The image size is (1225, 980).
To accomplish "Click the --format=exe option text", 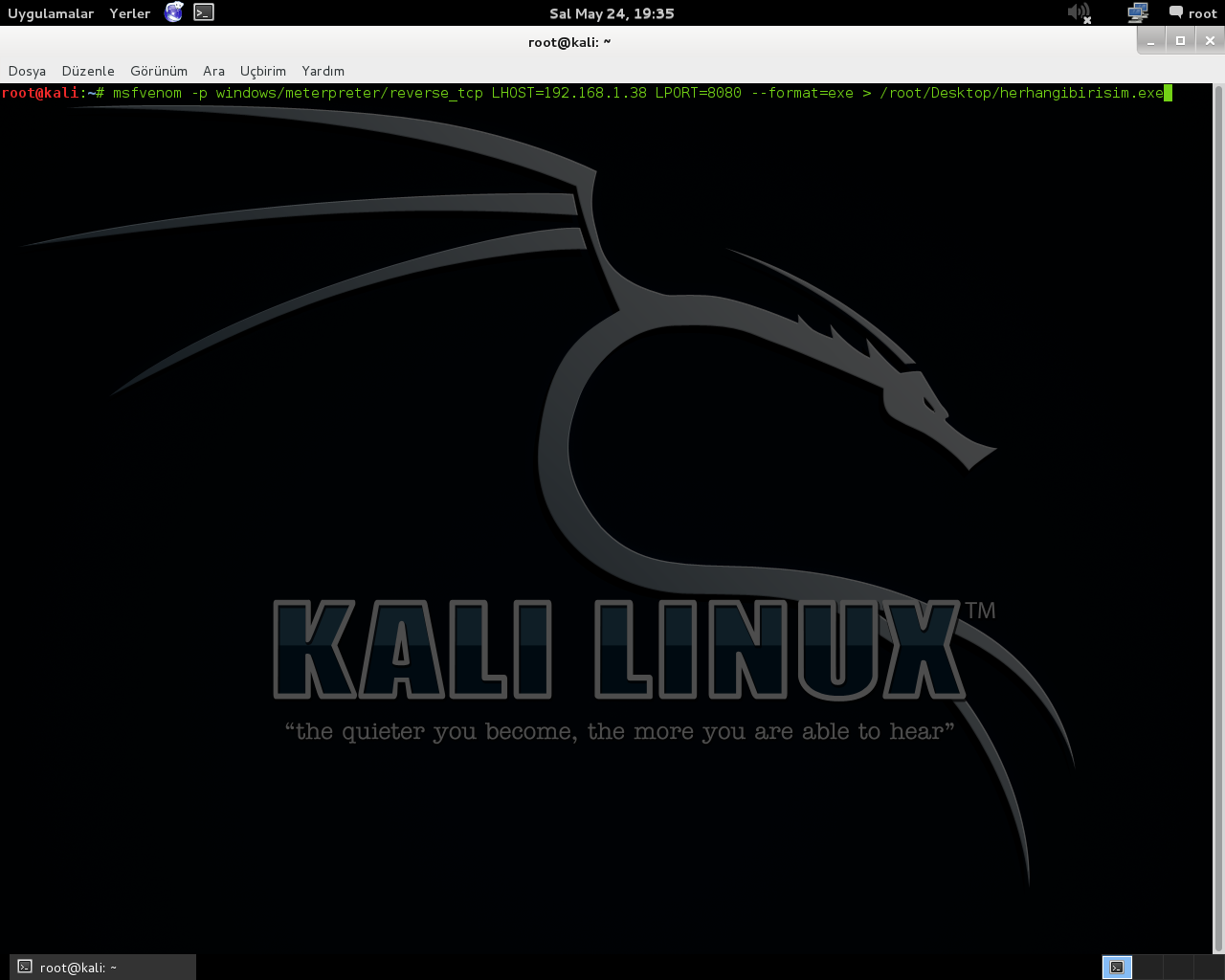I will coord(802,93).
